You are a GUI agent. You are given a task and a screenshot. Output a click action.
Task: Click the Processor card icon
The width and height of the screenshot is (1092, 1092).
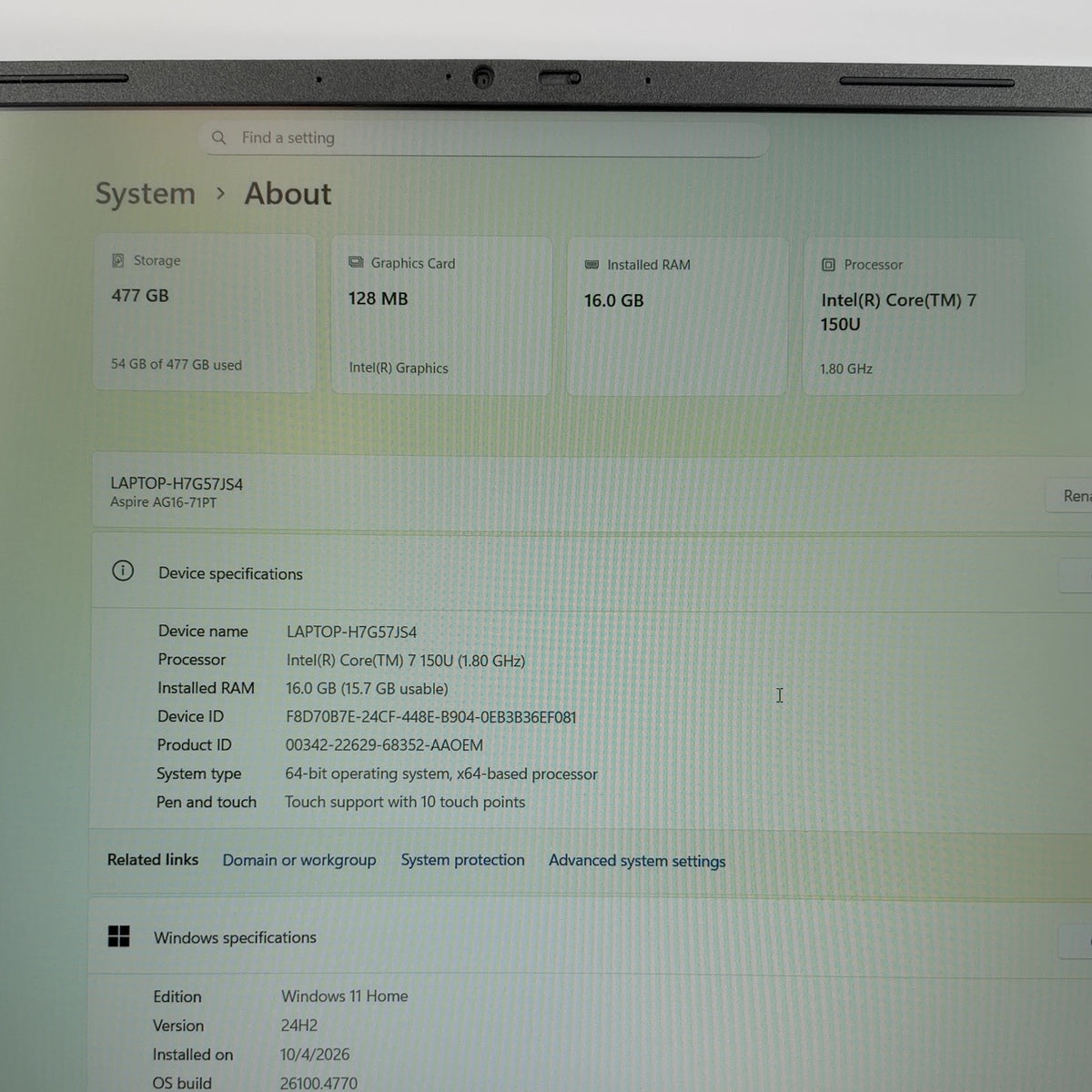[828, 265]
